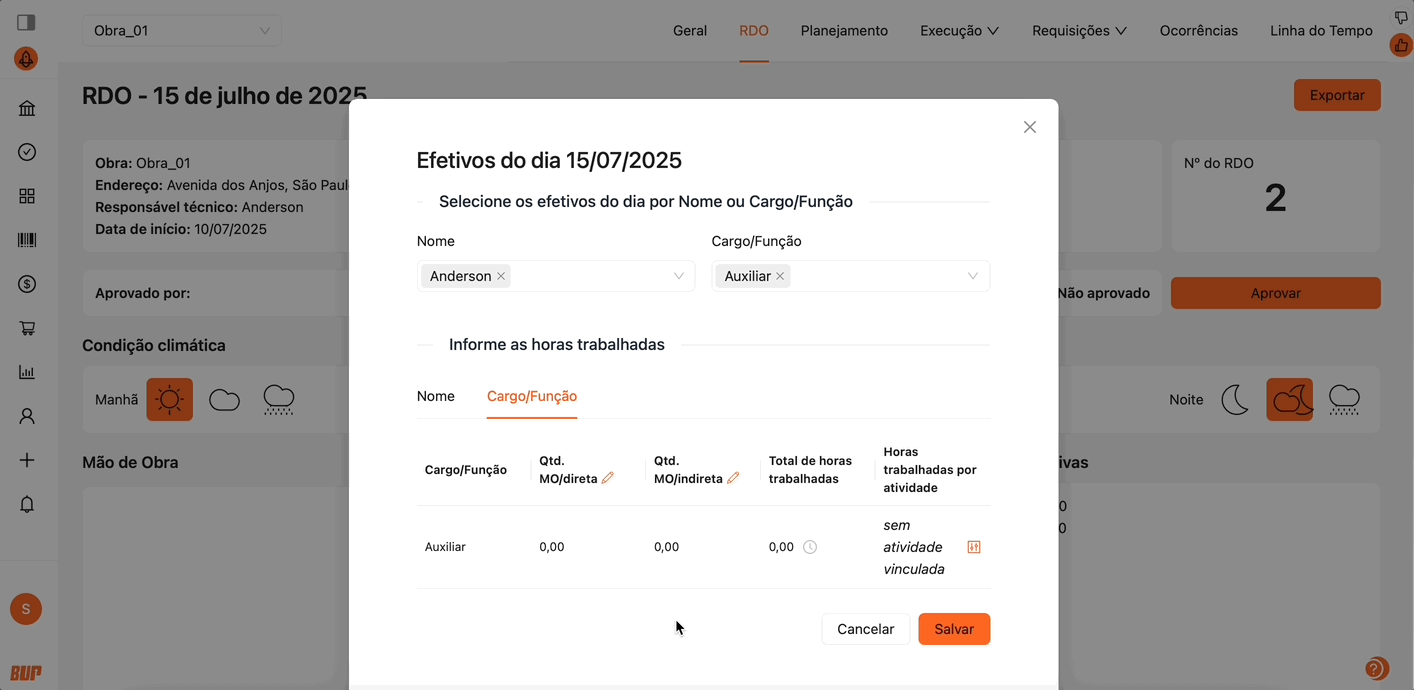Open the bar chart reports icon in sidebar
The width and height of the screenshot is (1414, 690).
[26, 371]
